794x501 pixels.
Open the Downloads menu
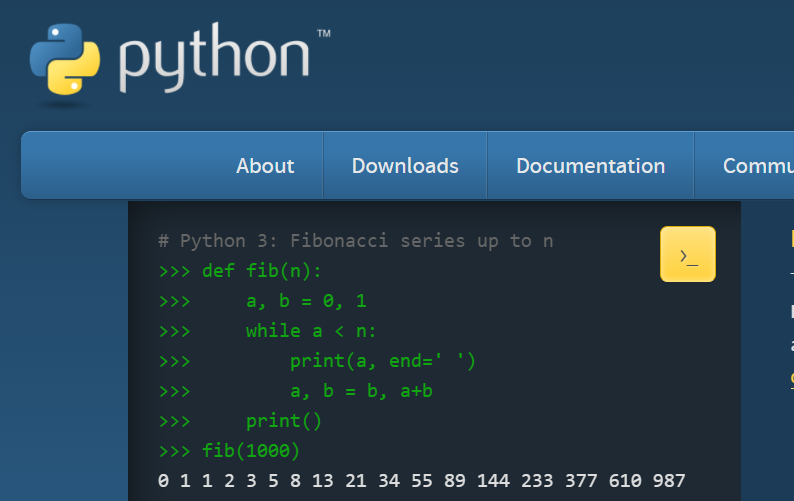pyautogui.click(x=405, y=166)
